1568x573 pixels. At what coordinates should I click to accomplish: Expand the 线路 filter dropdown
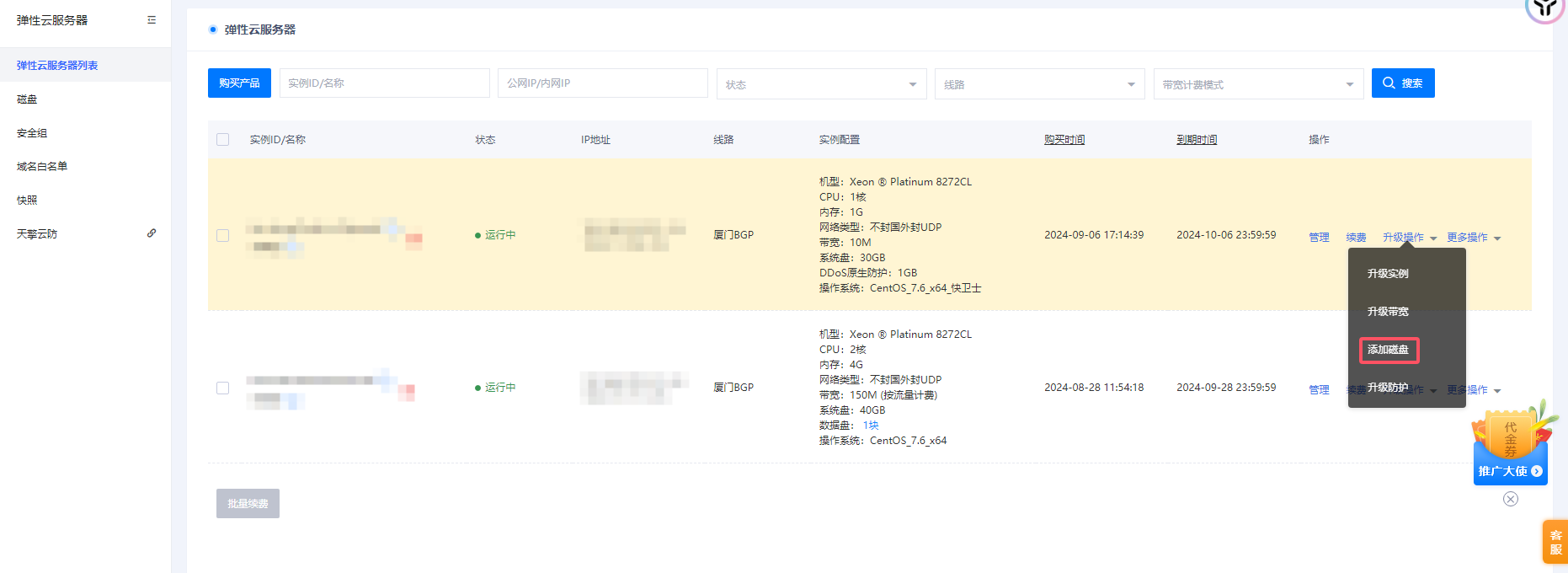click(x=1039, y=84)
